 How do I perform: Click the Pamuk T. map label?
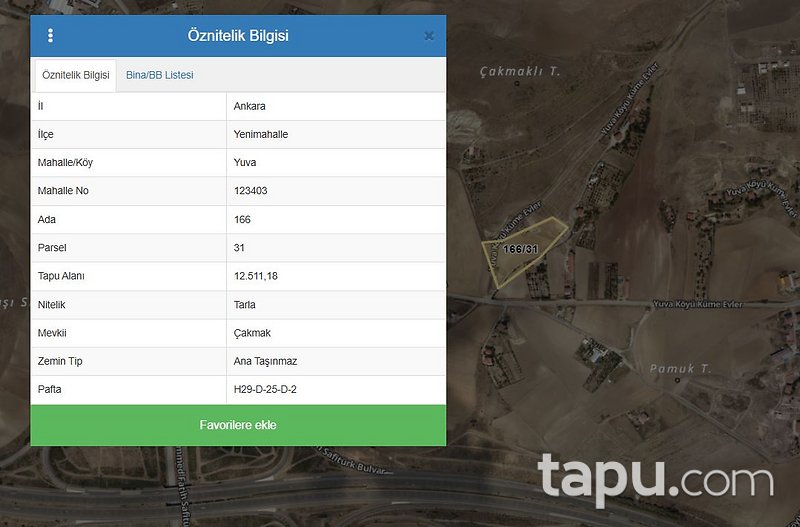coord(680,369)
